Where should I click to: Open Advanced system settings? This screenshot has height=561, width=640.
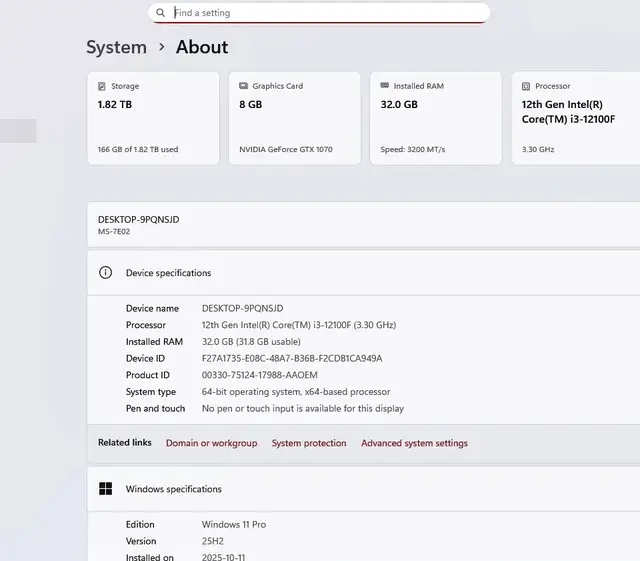[414, 443]
